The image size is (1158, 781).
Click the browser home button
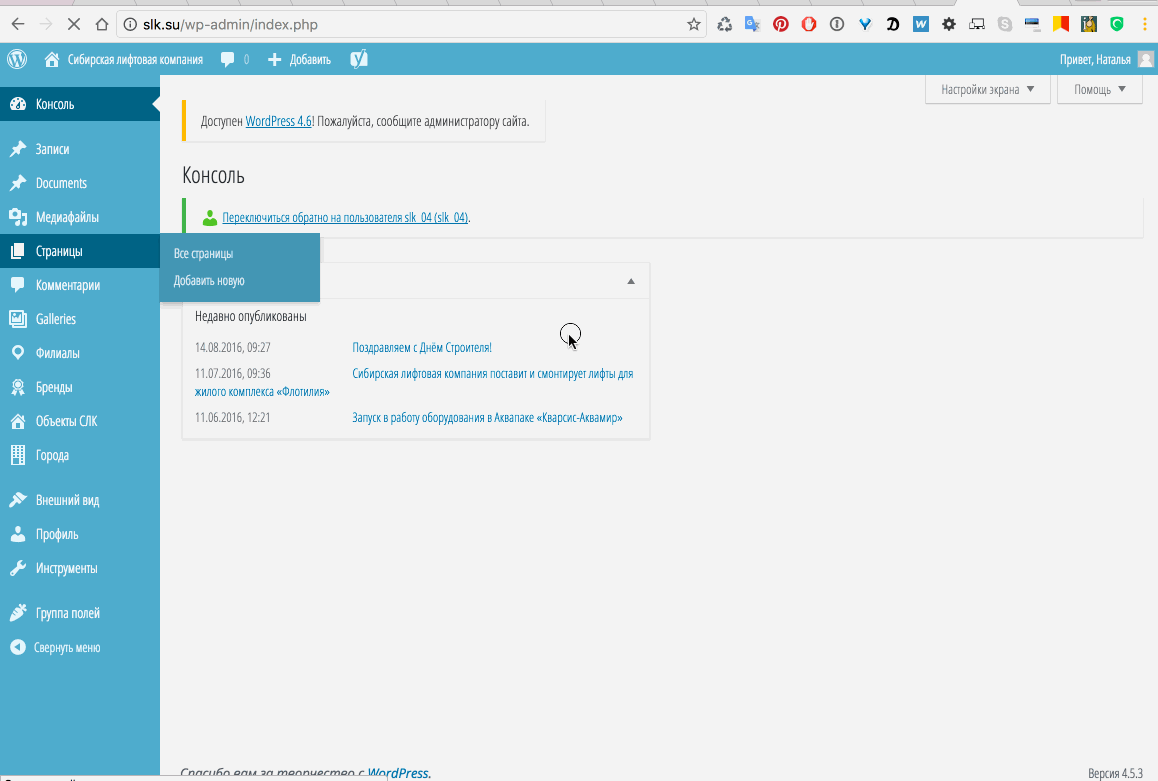click(102, 24)
